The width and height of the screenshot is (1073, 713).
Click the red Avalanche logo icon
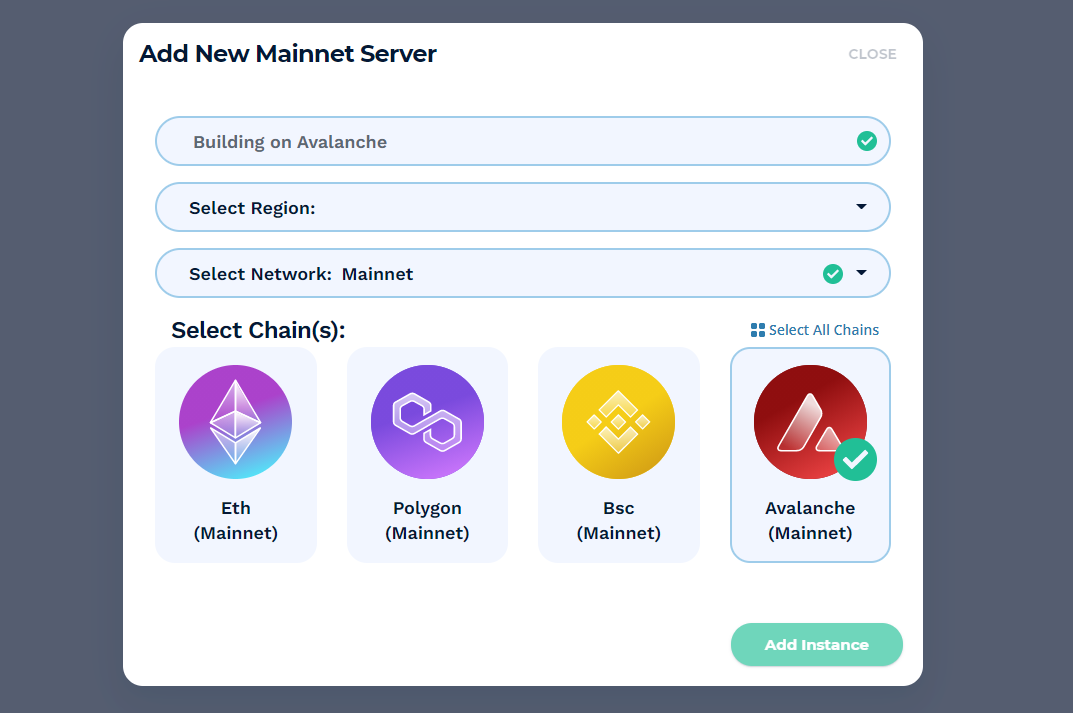[810, 422]
